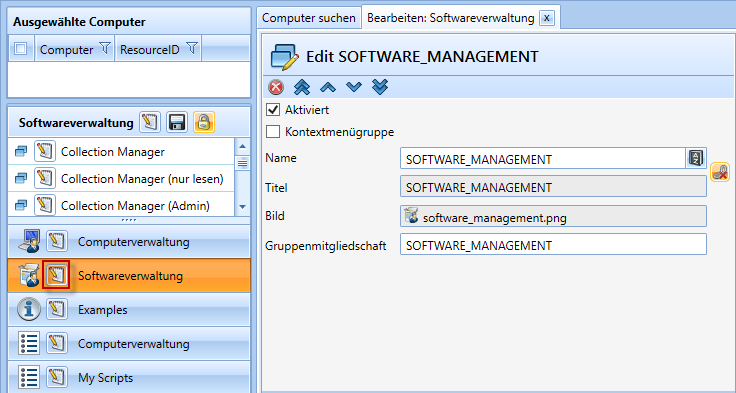Edit Collection Manager (nur lesen) via notepad icon

point(45,178)
